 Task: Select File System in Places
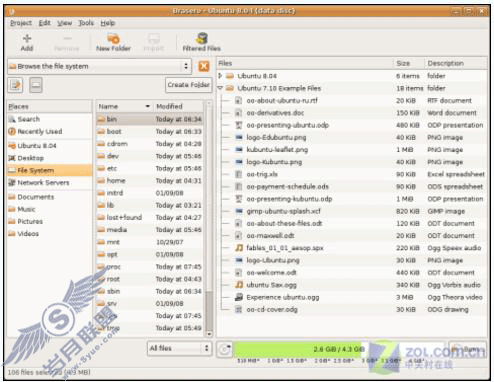(x=49, y=170)
